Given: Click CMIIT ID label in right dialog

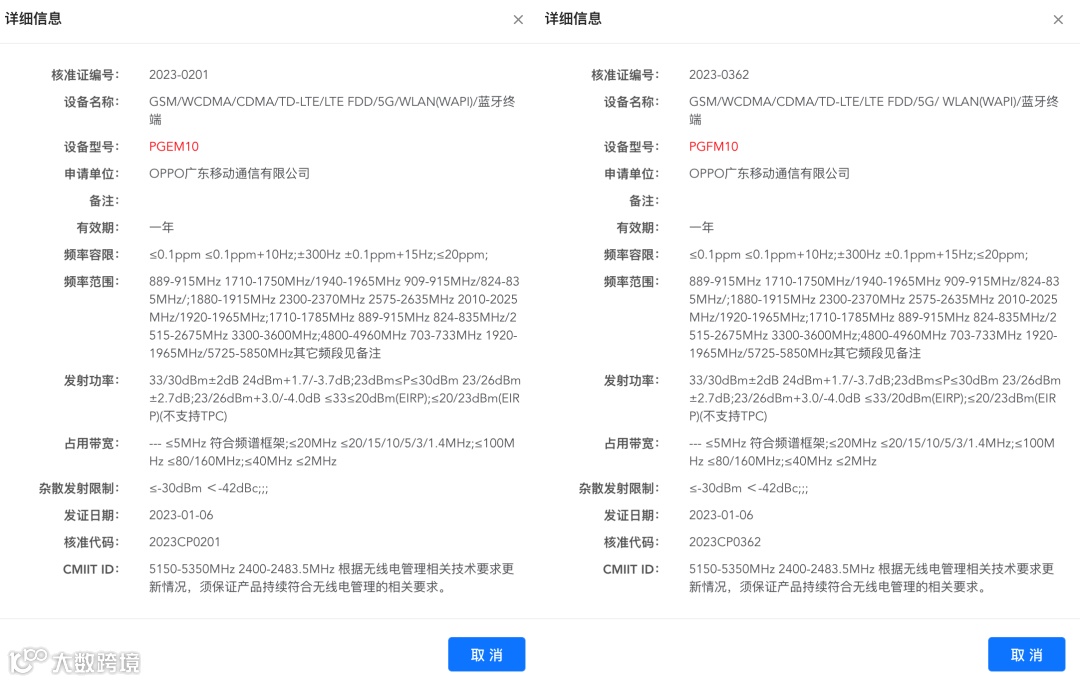Looking at the screenshot, I should [x=631, y=569].
